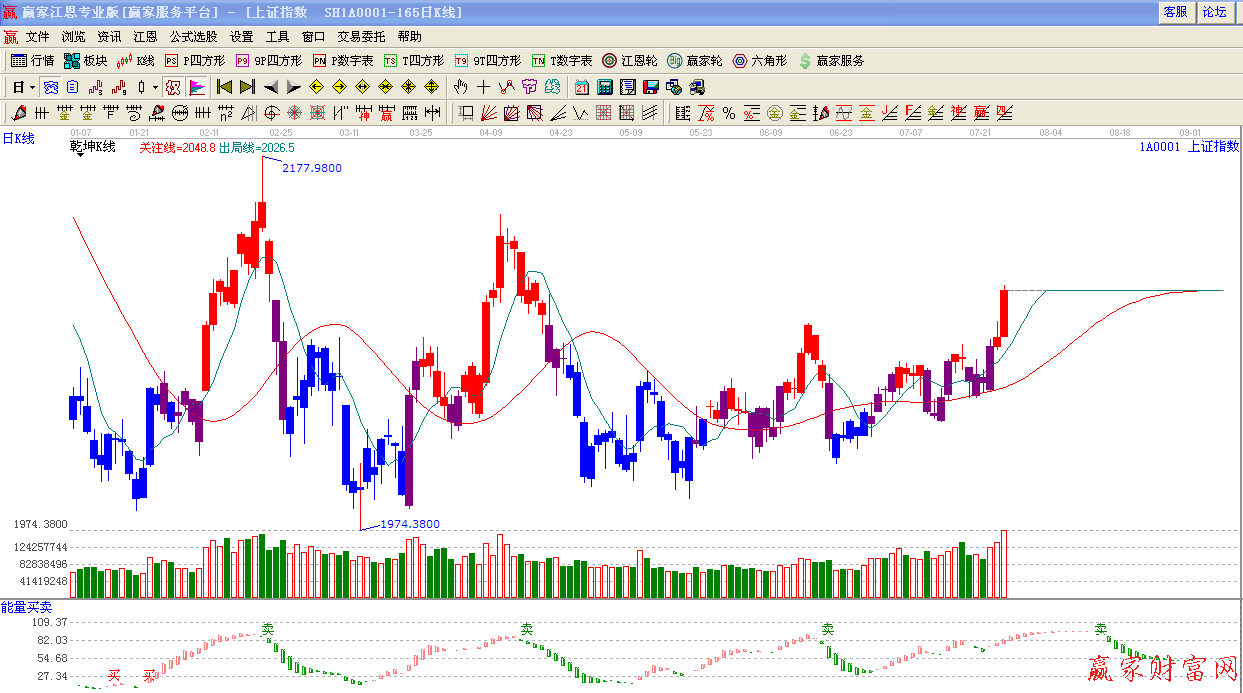Screen dimensions: 1243x693
Task: Toggle the active wave-pattern toolbar button
Action: coord(50,87)
